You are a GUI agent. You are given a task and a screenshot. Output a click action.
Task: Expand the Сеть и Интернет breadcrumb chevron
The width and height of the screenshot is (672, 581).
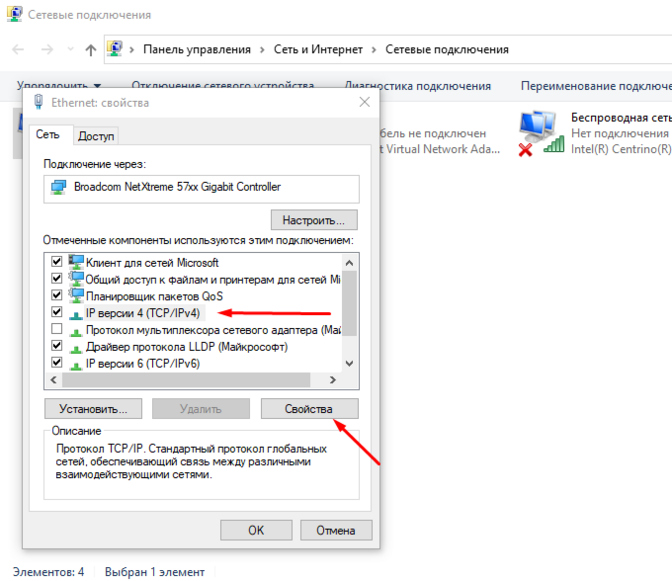(x=373, y=49)
